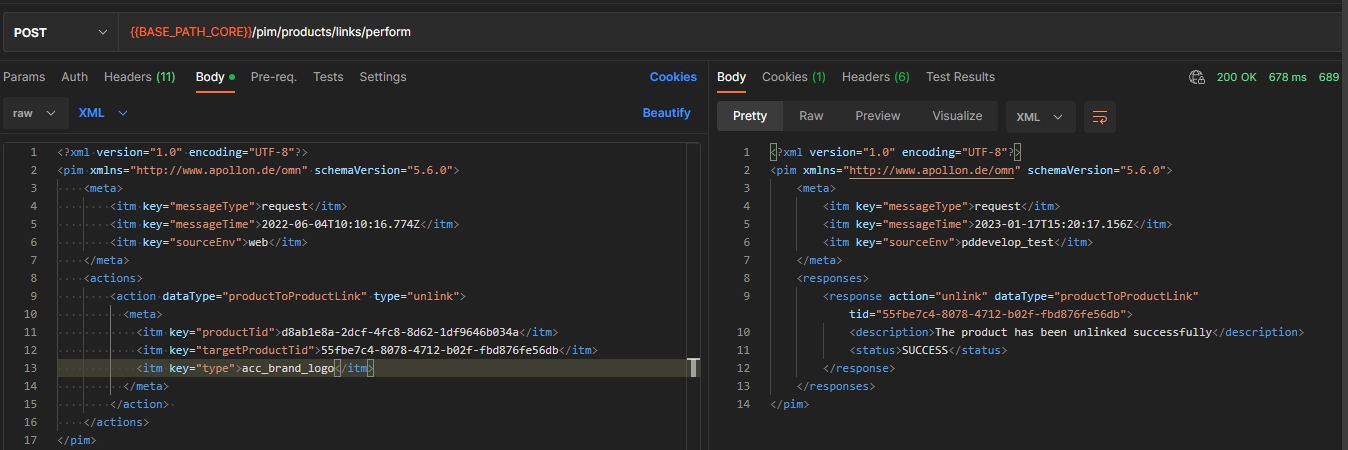View response Headers (6) tab
The width and height of the screenshot is (1348, 450).
click(x=875, y=77)
